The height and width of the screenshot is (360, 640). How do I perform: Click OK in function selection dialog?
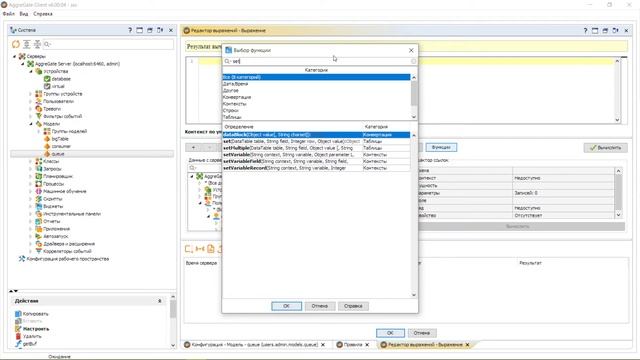(x=287, y=306)
